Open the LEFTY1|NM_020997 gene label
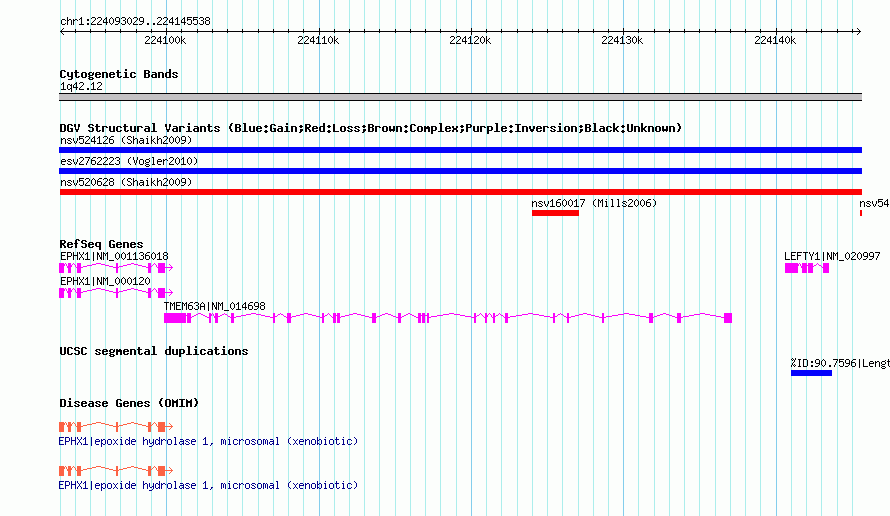Viewport: 890px width, 516px height. coord(832,257)
